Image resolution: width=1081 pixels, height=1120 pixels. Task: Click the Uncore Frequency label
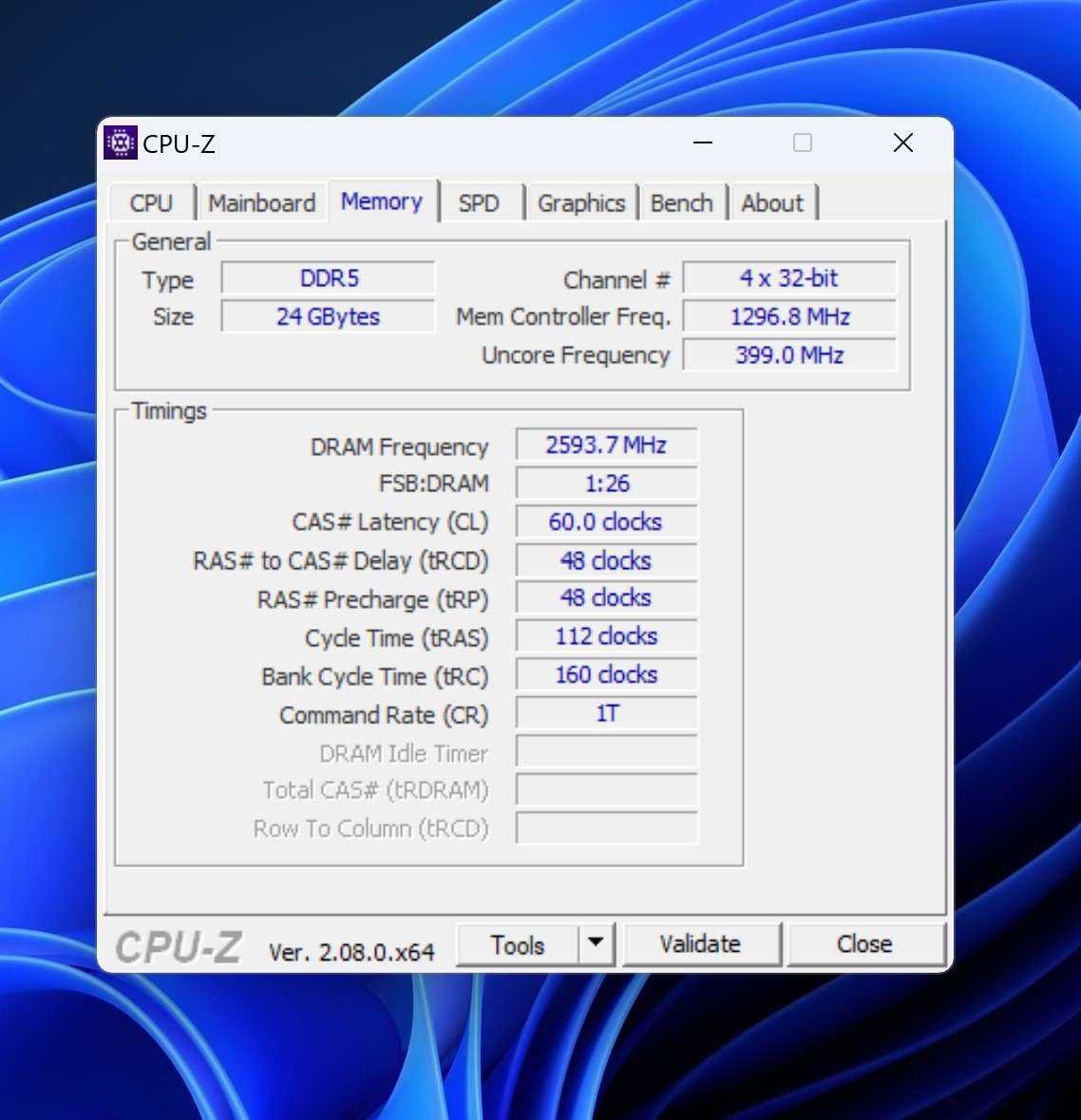pyautogui.click(x=576, y=355)
